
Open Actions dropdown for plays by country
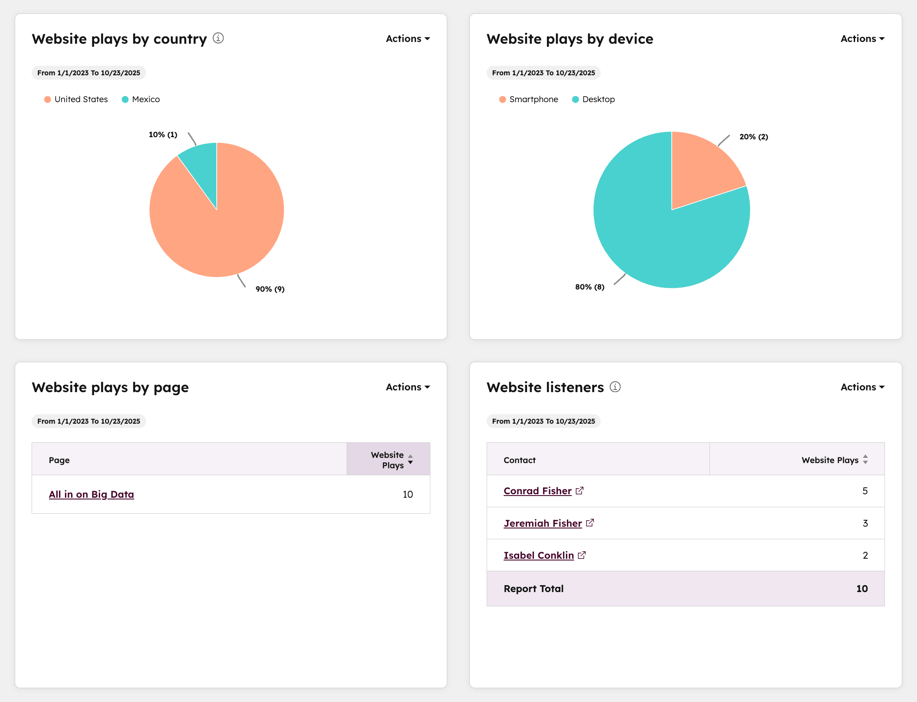(407, 39)
